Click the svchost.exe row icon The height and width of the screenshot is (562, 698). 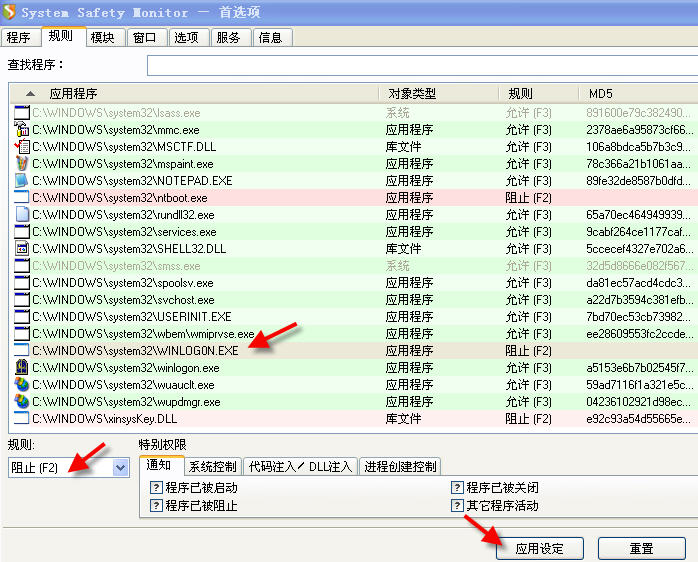(x=21, y=299)
